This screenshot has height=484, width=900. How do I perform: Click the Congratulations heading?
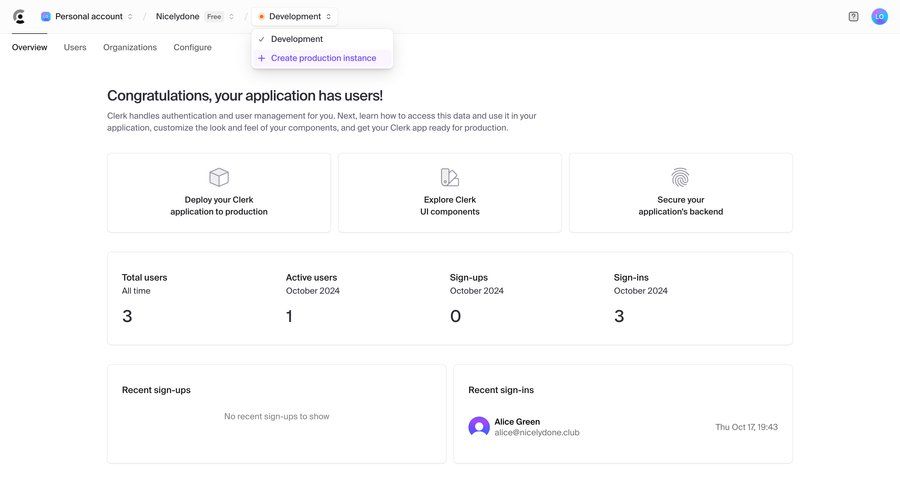245,95
